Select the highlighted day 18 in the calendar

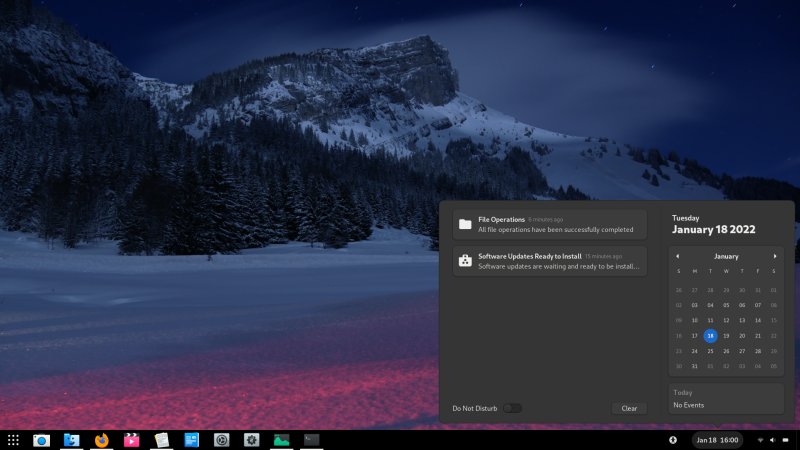point(710,336)
